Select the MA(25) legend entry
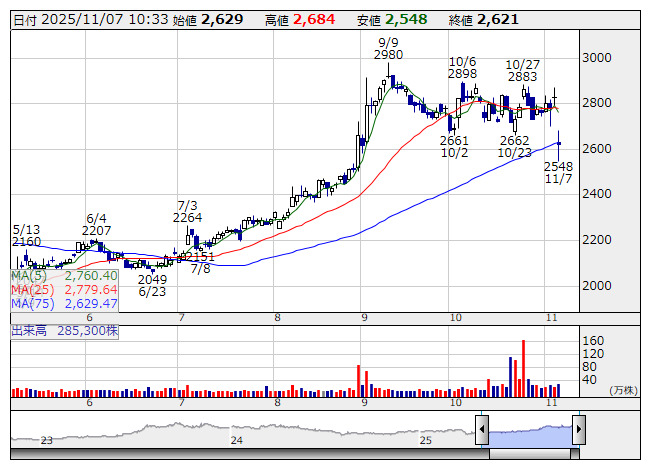This screenshot has height=470, width=653. click(x=65, y=289)
